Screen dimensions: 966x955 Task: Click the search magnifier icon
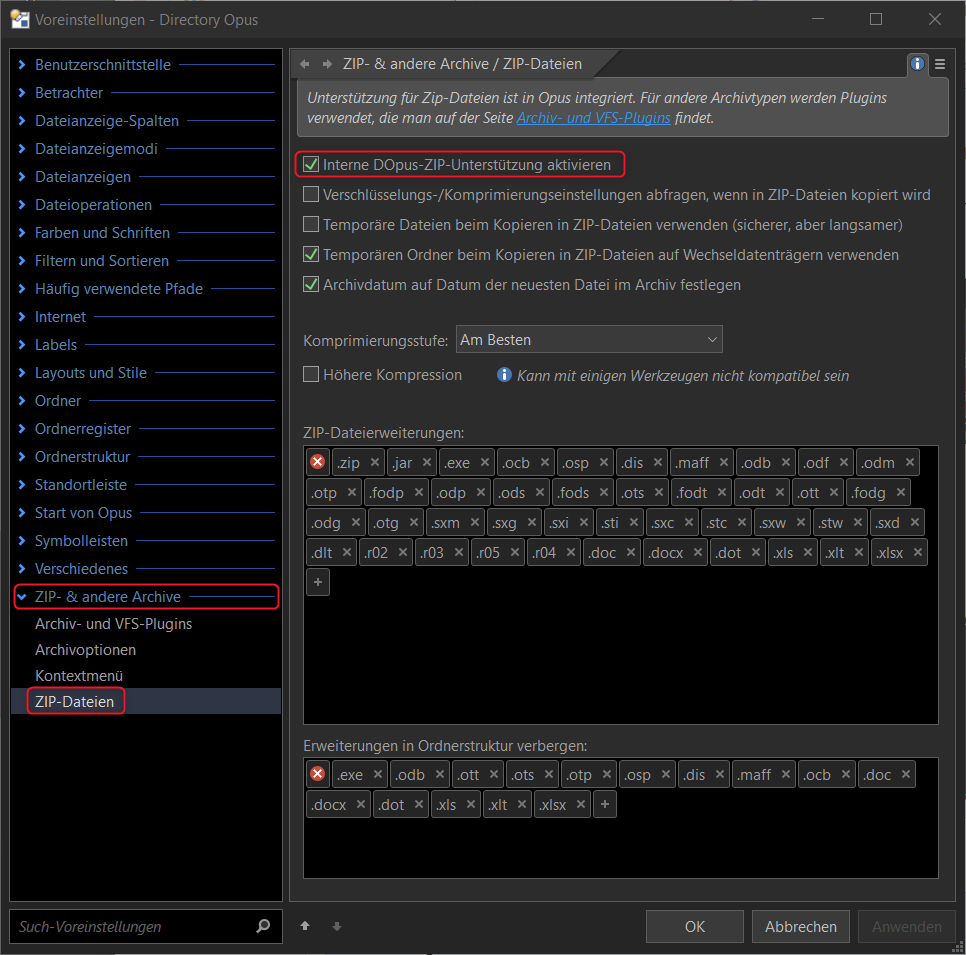[x=263, y=926]
